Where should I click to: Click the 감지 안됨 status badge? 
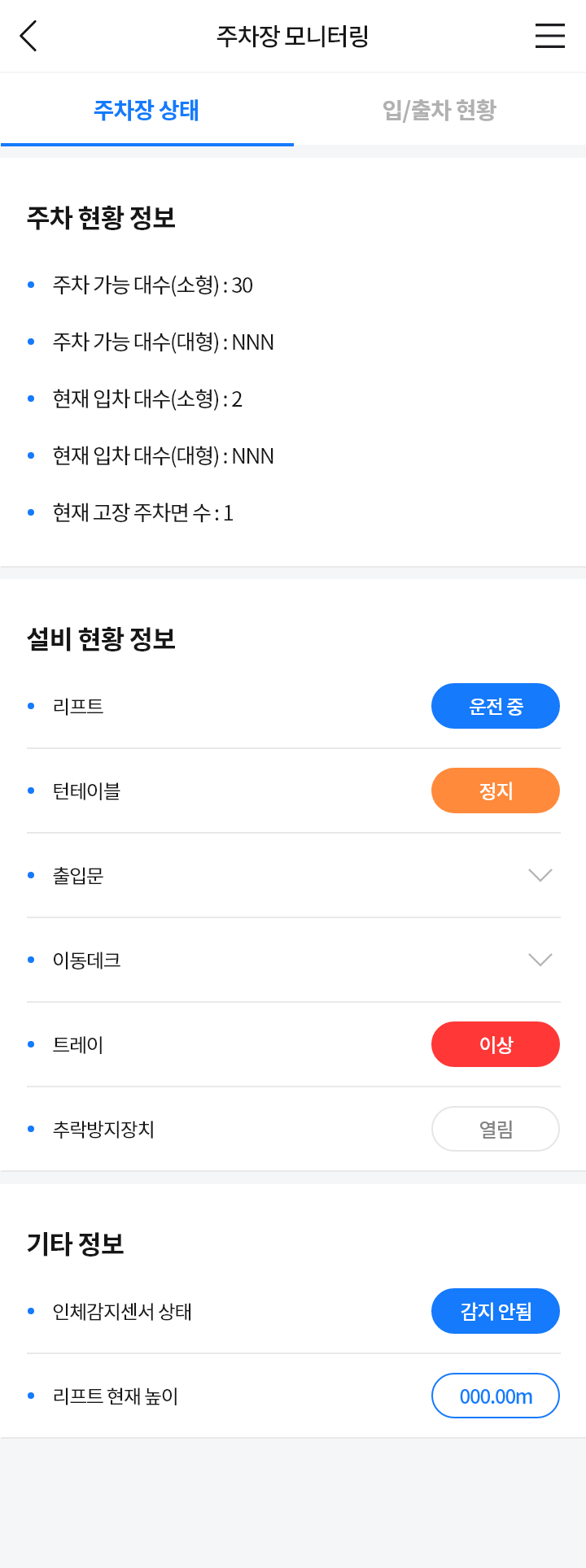tap(496, 1311)
